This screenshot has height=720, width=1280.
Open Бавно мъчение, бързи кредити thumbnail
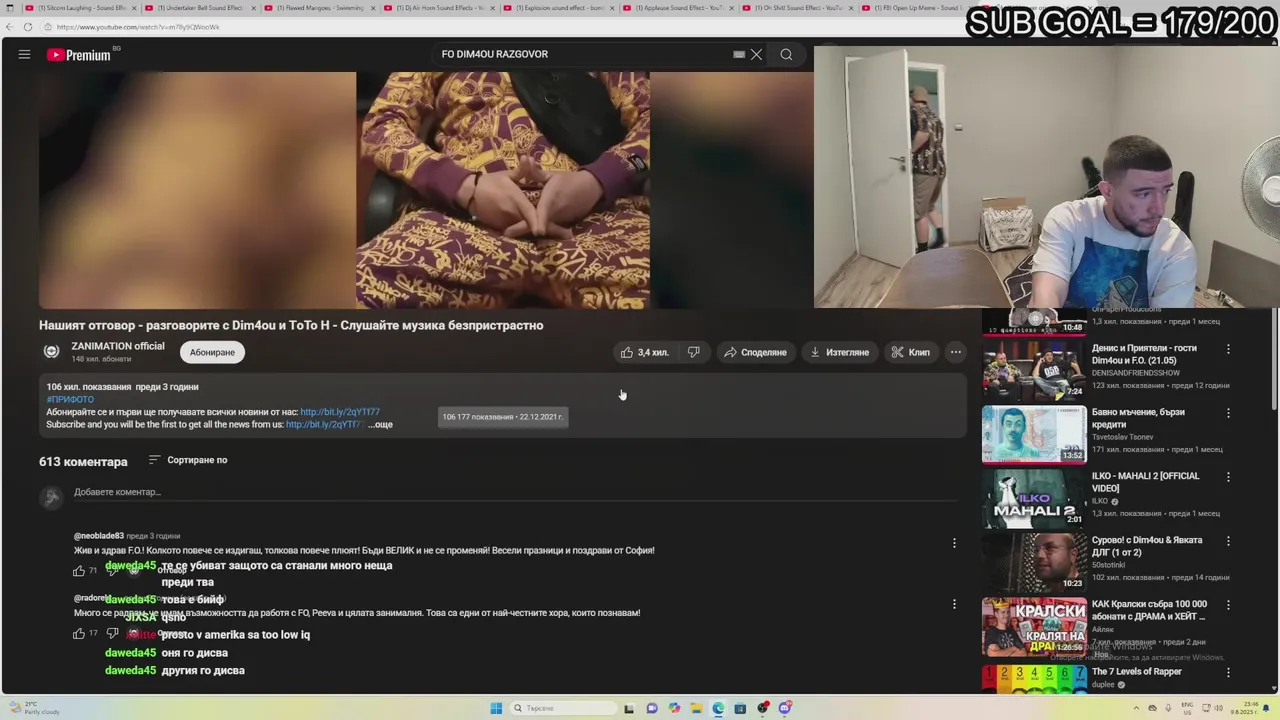pos(1034,434)
